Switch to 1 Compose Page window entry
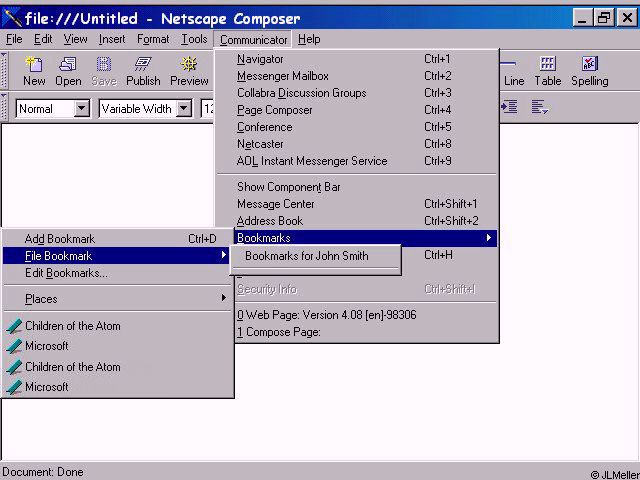The width and height of the screenshot is (640, 480). click(366, 332)
